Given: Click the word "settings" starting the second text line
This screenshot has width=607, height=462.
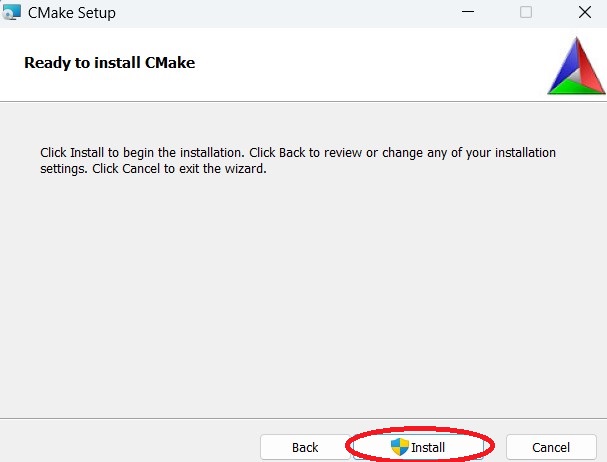Looking at the screenshot, I should [63, 169].
